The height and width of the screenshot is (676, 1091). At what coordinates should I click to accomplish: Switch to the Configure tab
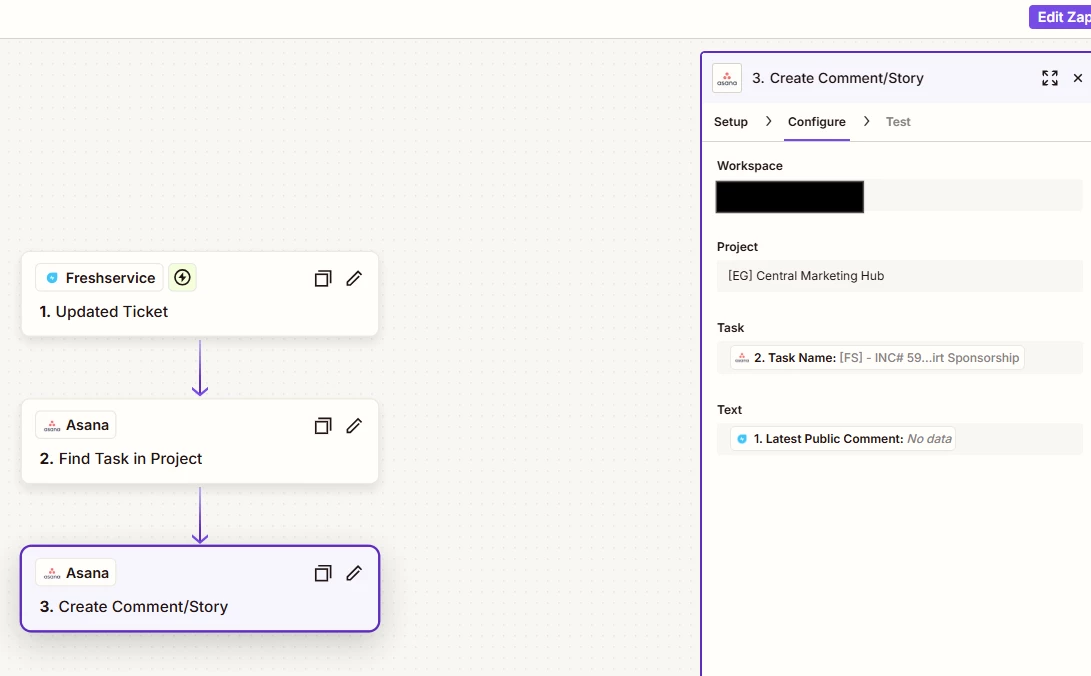[817, 122]
